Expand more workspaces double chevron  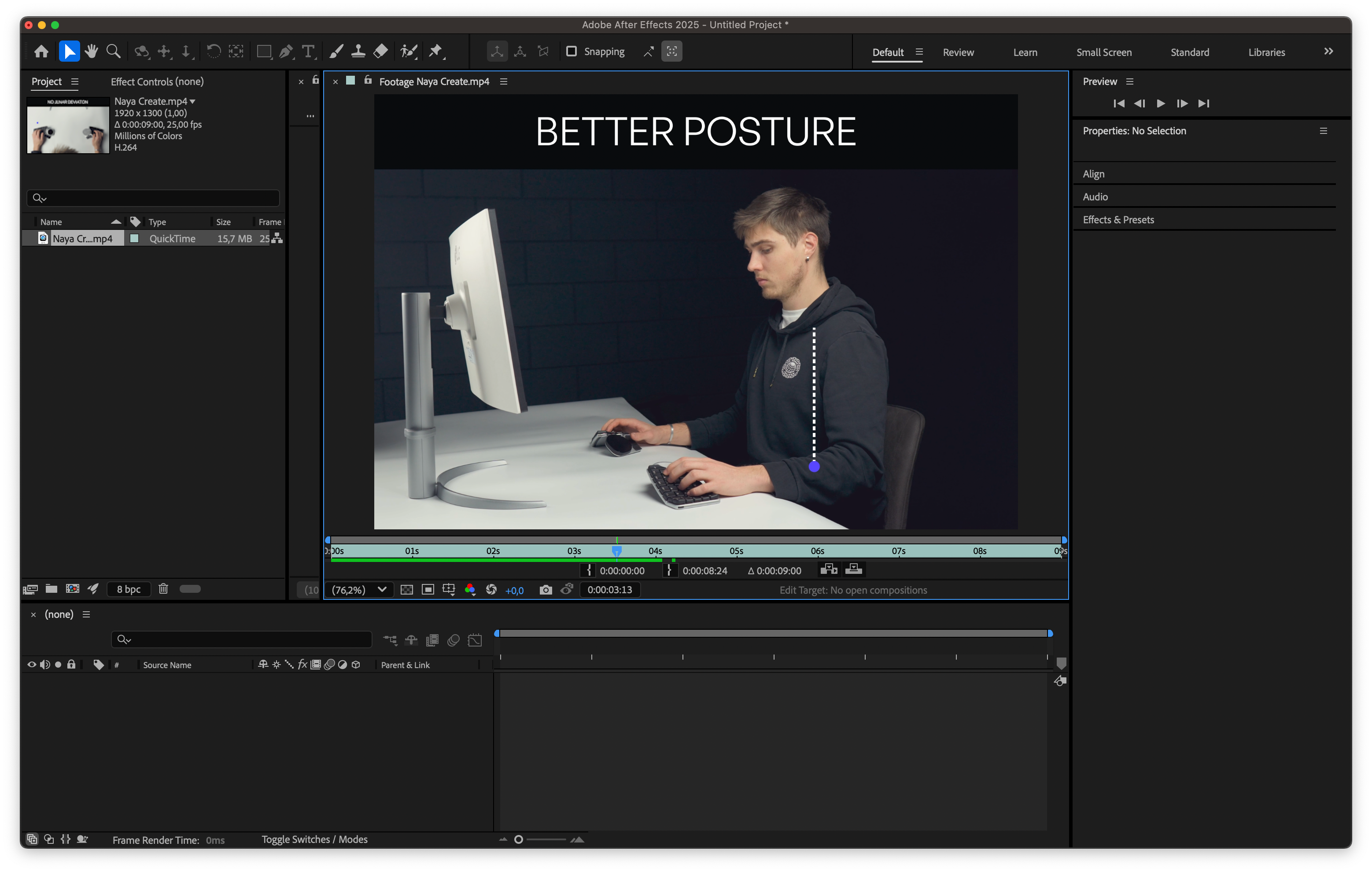pyautogui.click(x=1328, y=51)
